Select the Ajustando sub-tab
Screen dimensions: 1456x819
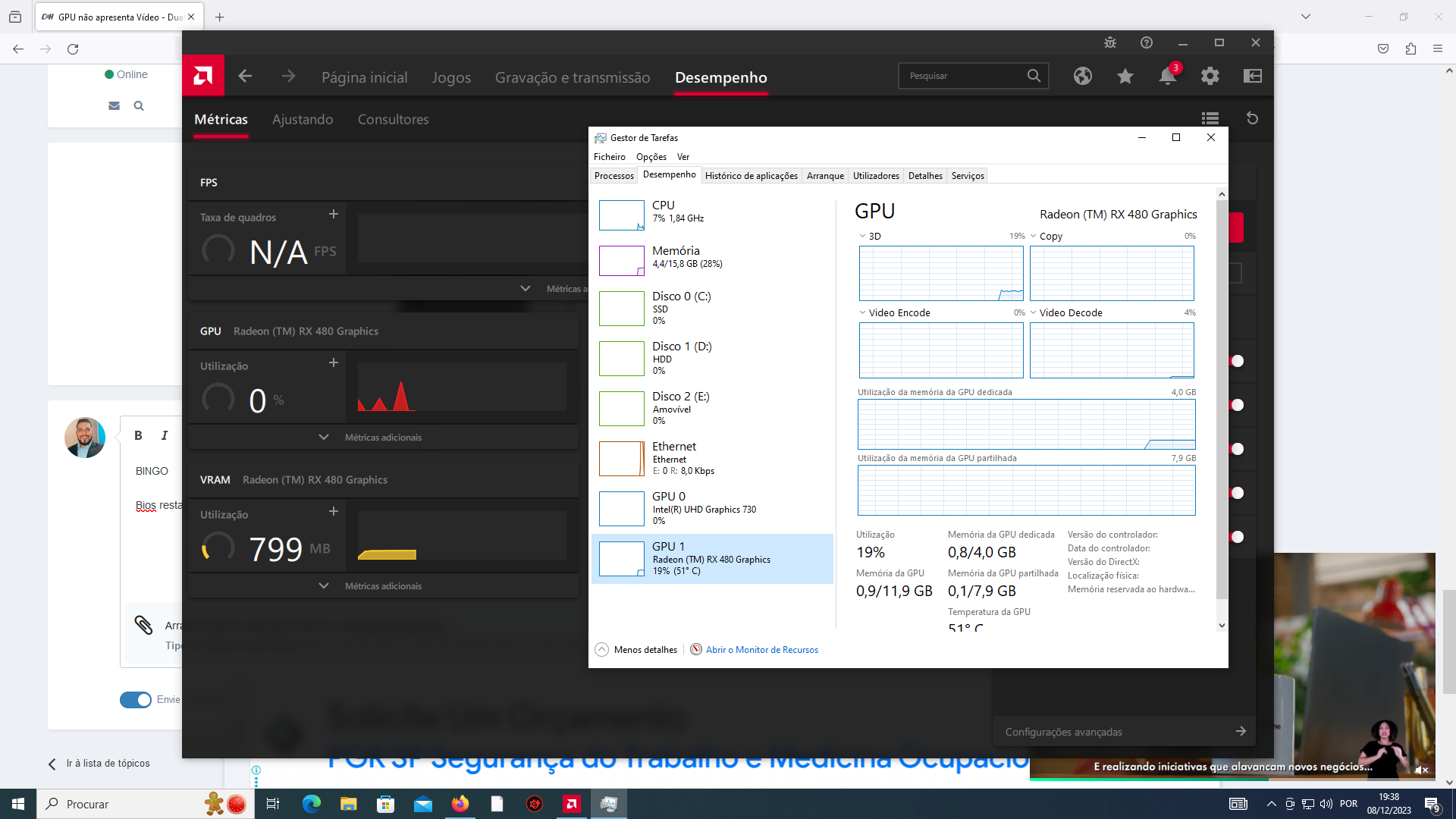point(303,119)
